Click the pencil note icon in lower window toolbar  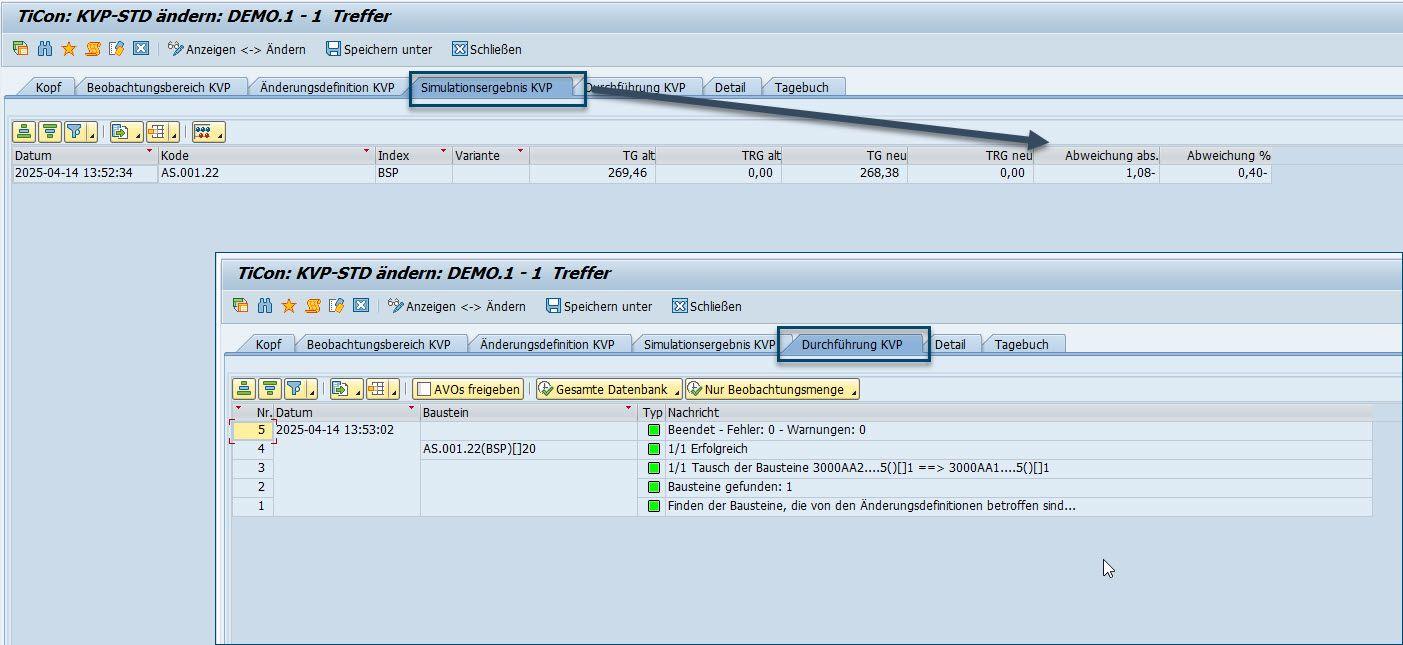(337, 306)
